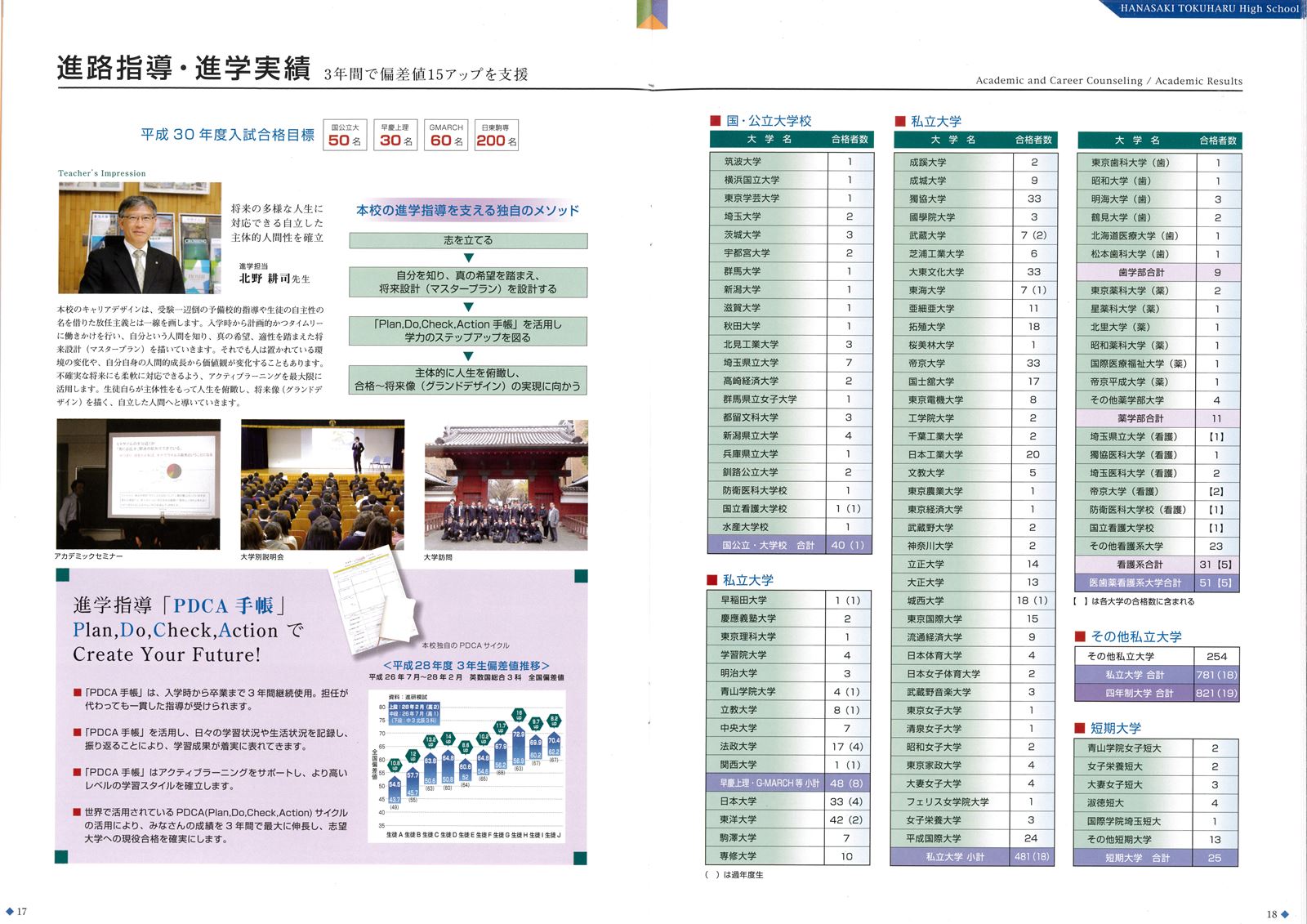Image resolution: width=1307 pixels, height=924 pixels.
Task: Click the Create Your Future! slogan
Action: [x=167, y=654]
